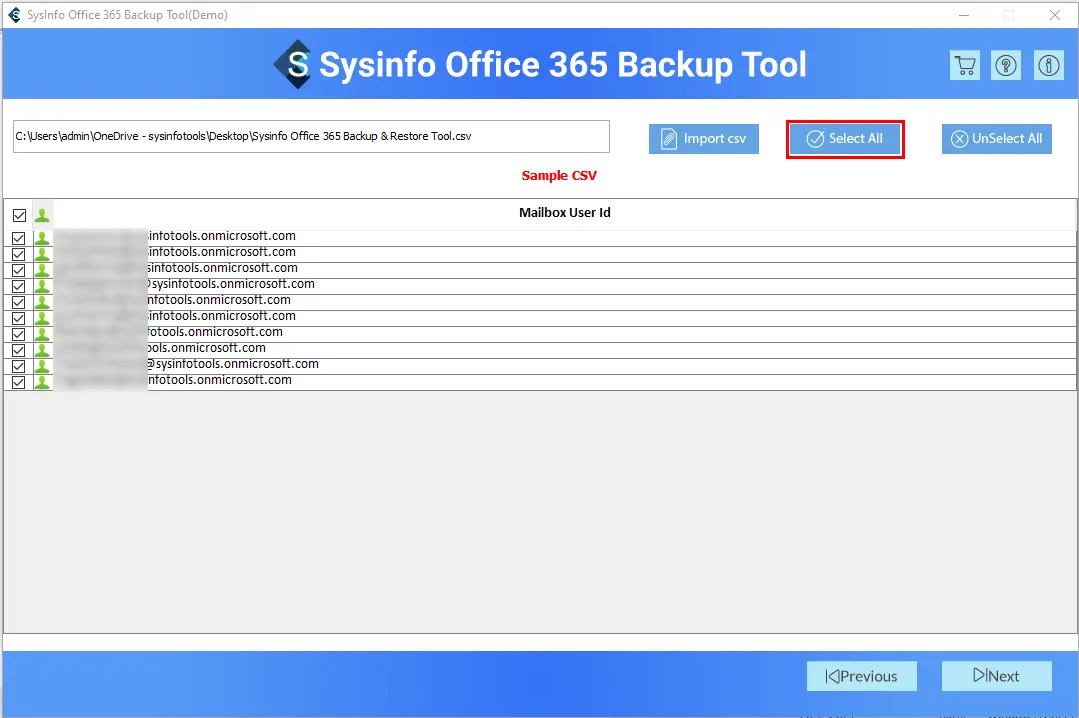1079x718 pixels.
Task: Uncheck the first mailbox row checkbox
Action: point(19,238)
